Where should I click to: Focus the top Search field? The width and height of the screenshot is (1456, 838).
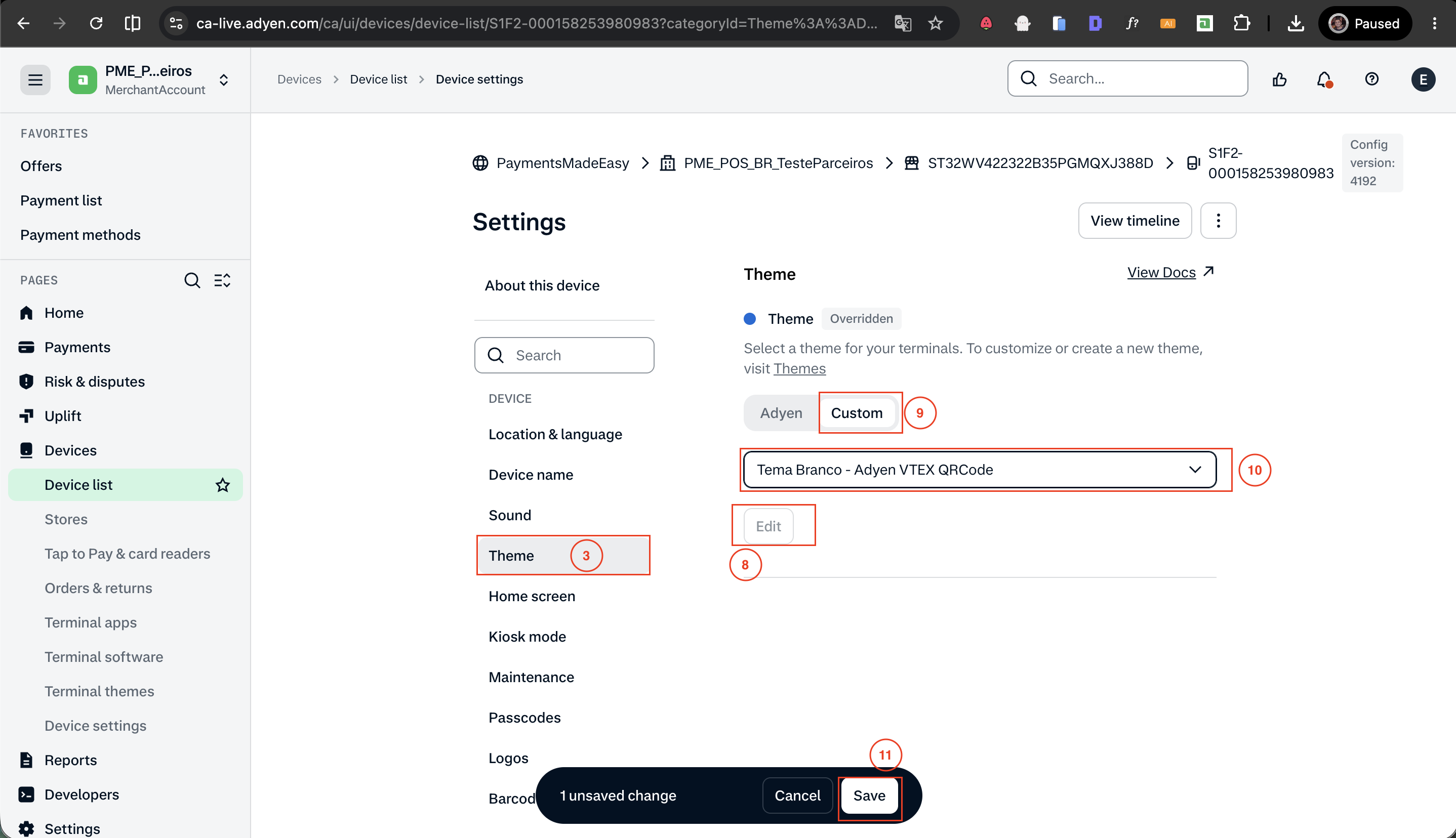[1127, 78]
